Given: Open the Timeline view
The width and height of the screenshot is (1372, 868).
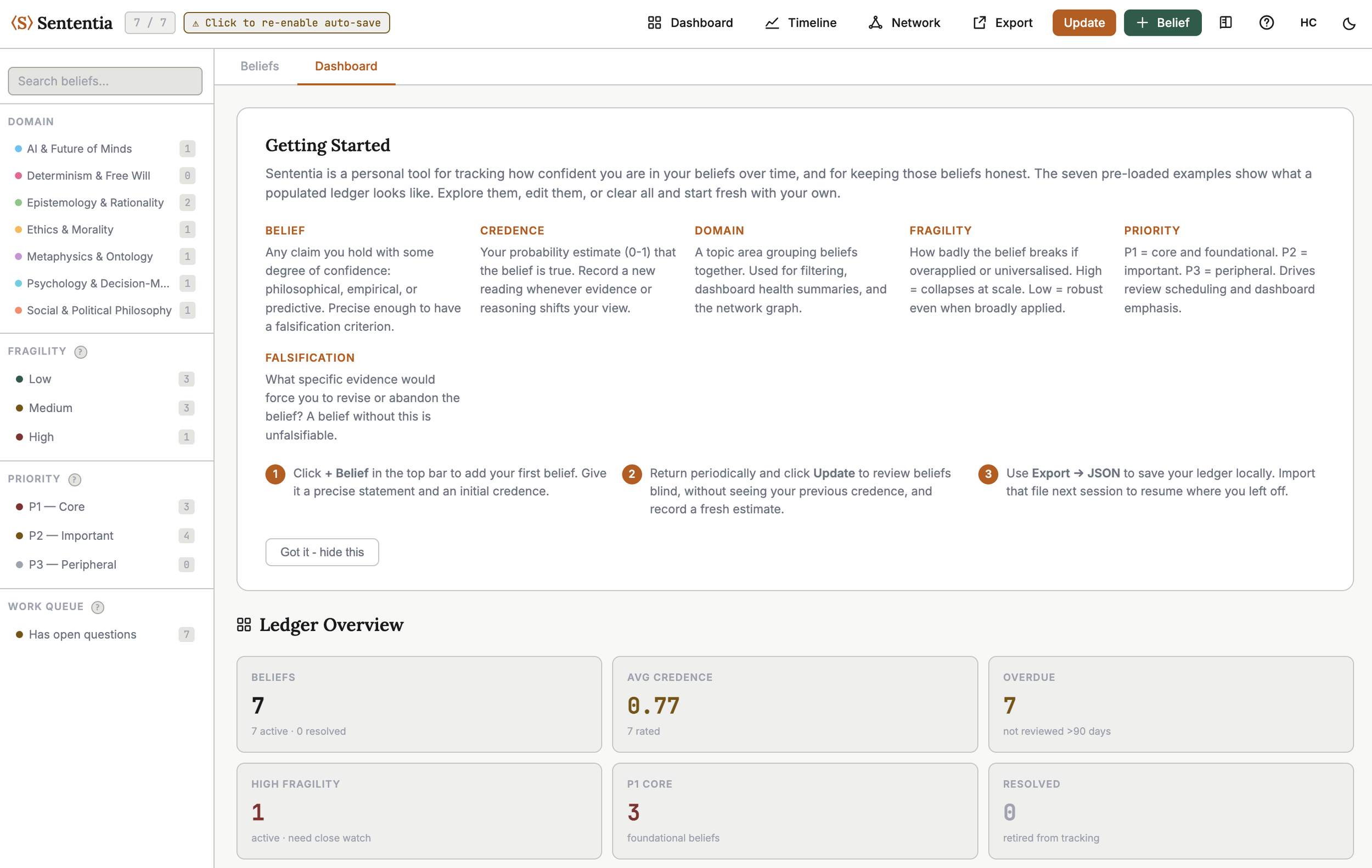Looking at the screenshot, I should (801, 23).
